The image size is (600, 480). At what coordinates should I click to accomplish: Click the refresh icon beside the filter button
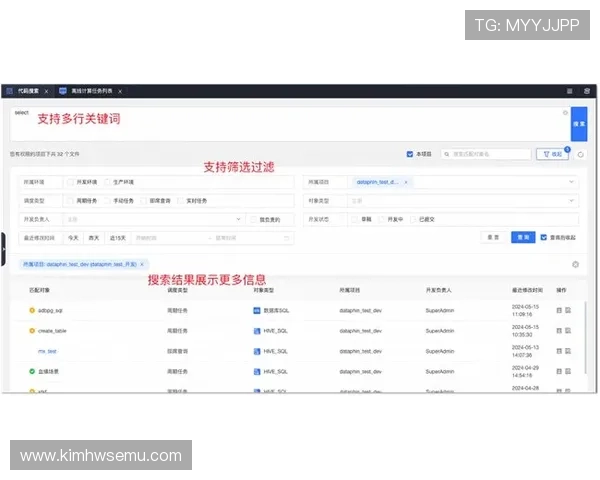580,155
